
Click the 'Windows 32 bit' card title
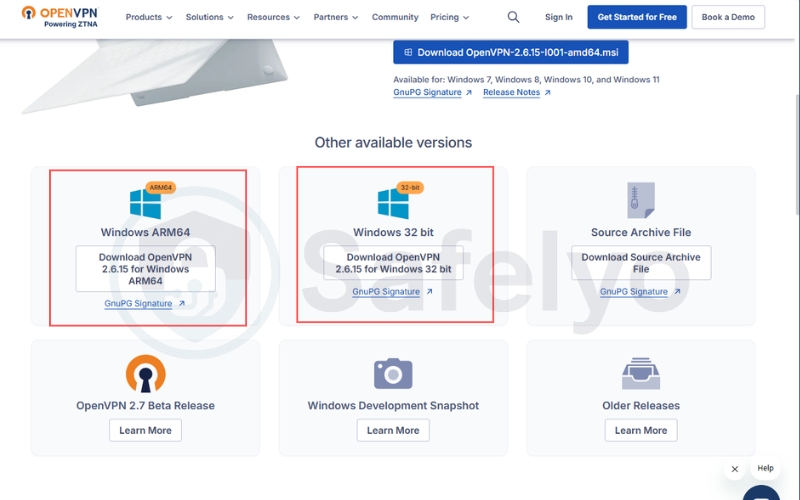pos(393,232)
